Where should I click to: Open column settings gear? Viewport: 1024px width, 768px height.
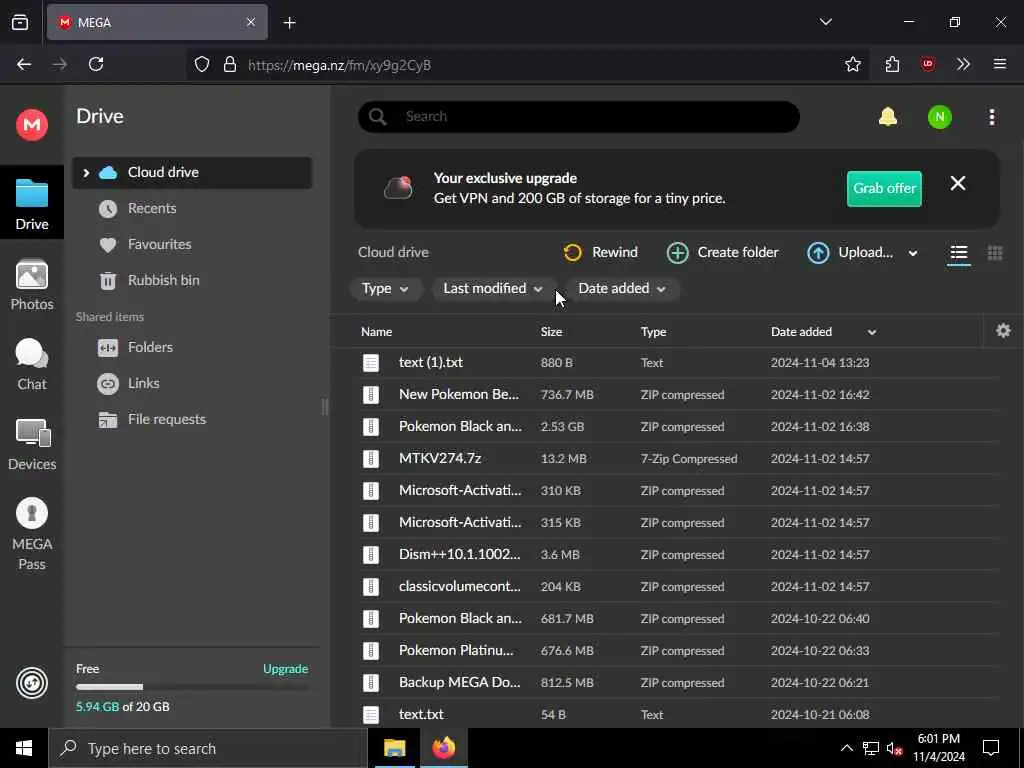click(1003, 330)
